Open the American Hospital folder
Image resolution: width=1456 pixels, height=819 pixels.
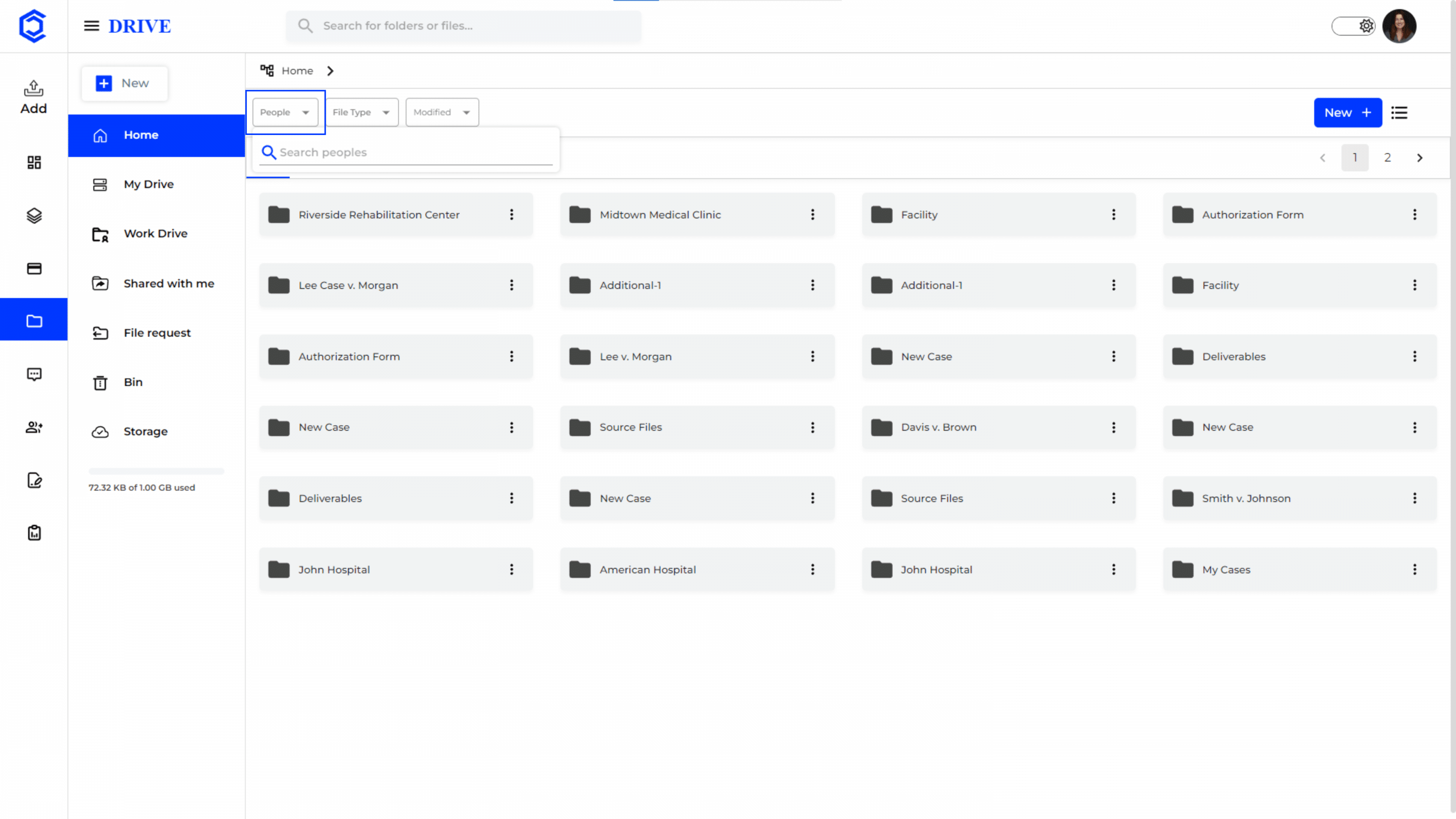[697, 570]
